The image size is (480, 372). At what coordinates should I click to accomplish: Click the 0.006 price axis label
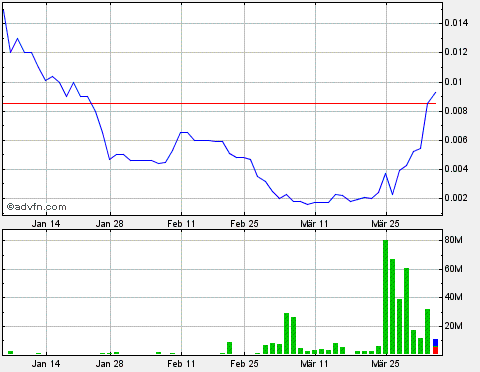(x=456, y=140)
